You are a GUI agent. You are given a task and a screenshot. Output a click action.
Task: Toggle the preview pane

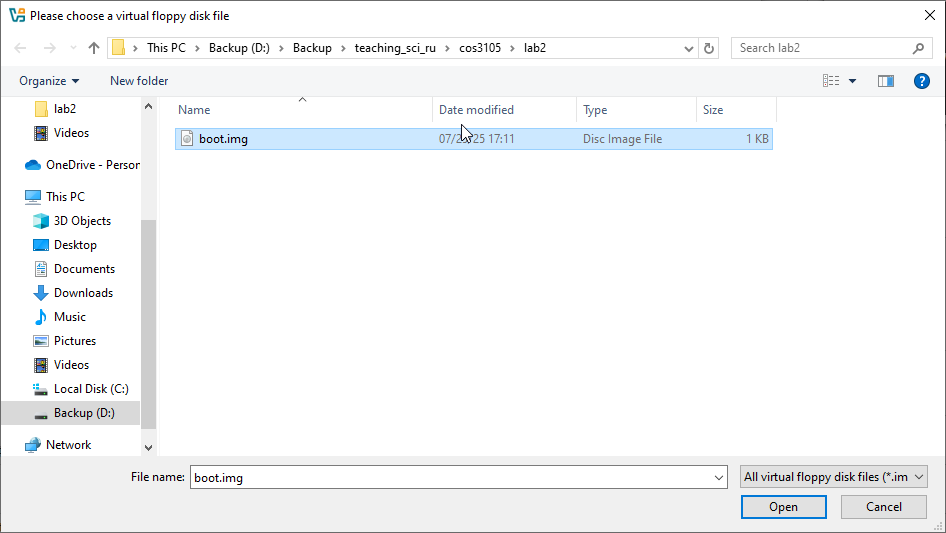[x=886, y=81]
